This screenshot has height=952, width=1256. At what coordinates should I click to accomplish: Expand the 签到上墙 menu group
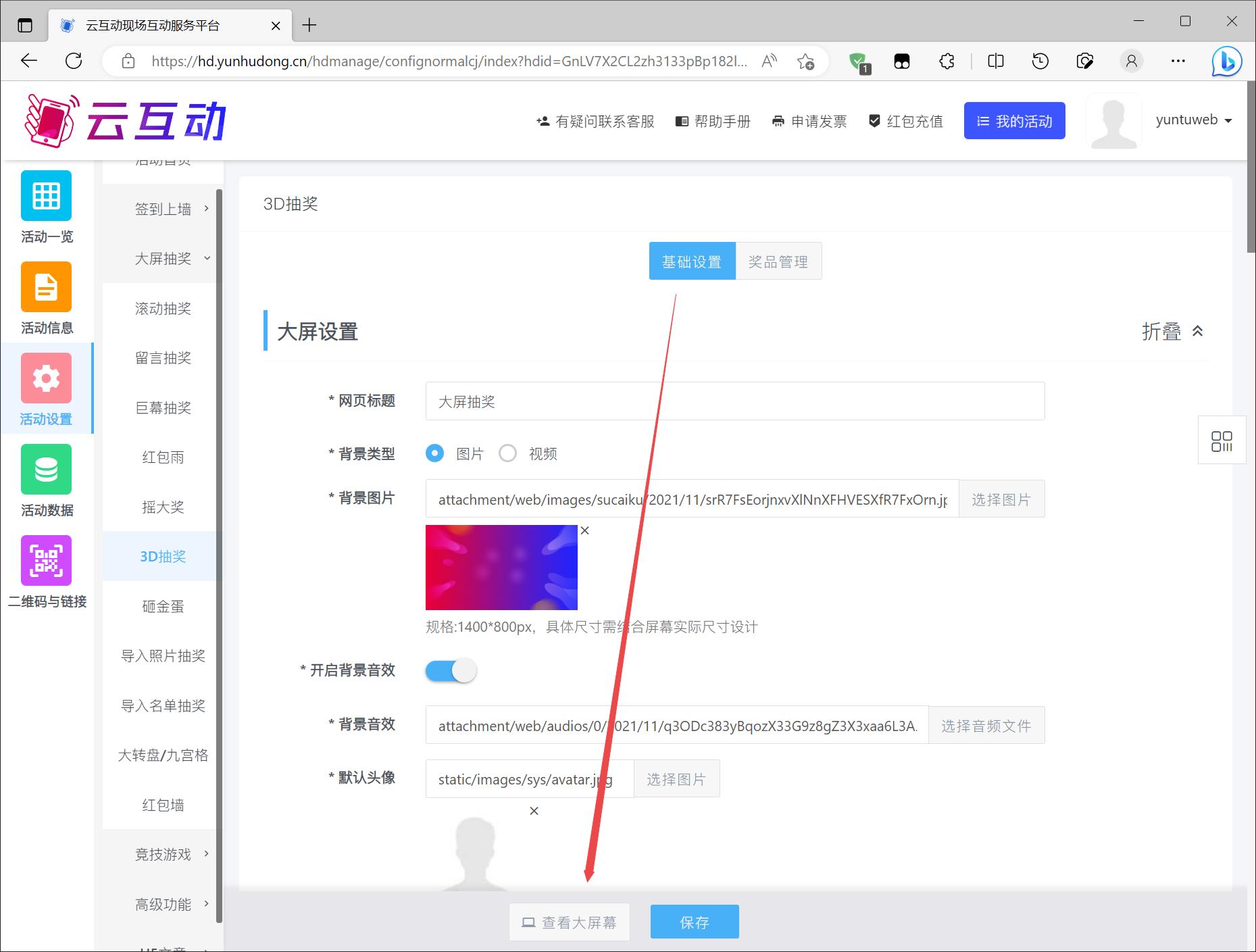pos(164,209)
